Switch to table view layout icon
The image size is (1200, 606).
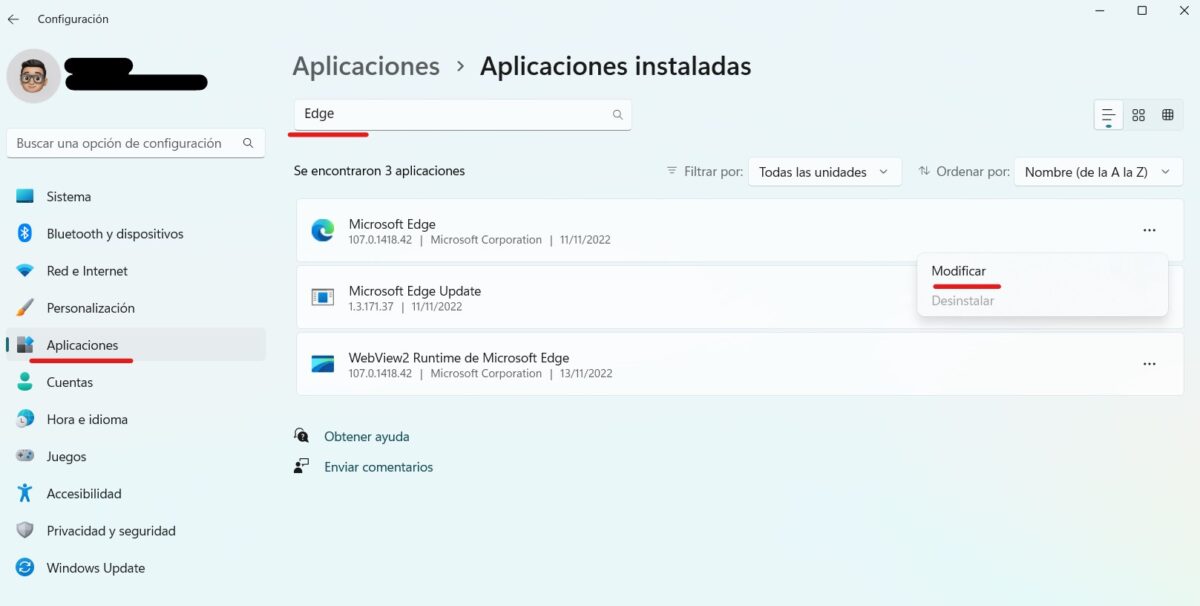pos(1167,116)
